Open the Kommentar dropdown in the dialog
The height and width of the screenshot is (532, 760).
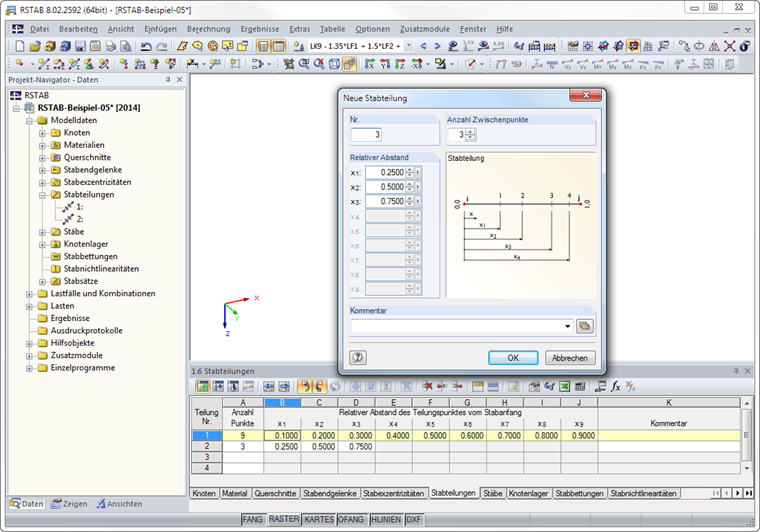point(567,327)
